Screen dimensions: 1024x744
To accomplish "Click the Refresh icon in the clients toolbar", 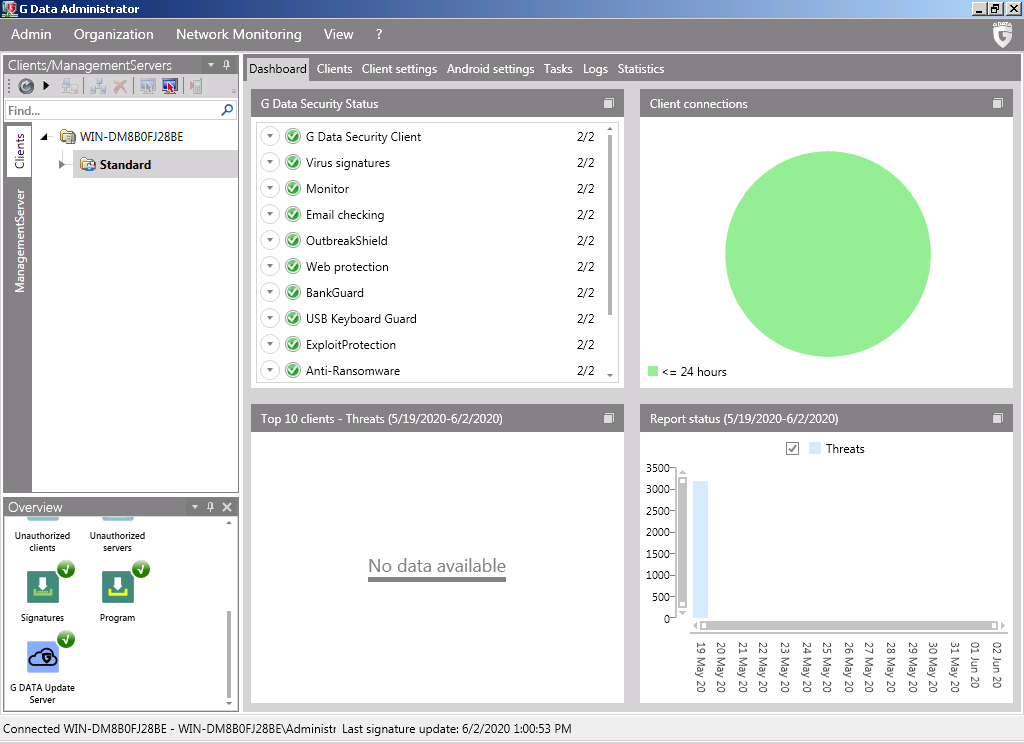I will coord(26,87).
